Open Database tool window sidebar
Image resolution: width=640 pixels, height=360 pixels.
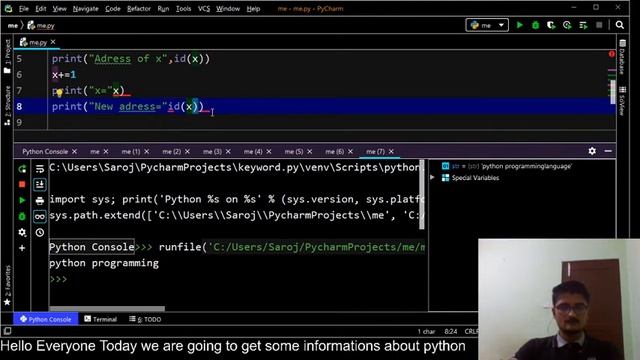622,57
